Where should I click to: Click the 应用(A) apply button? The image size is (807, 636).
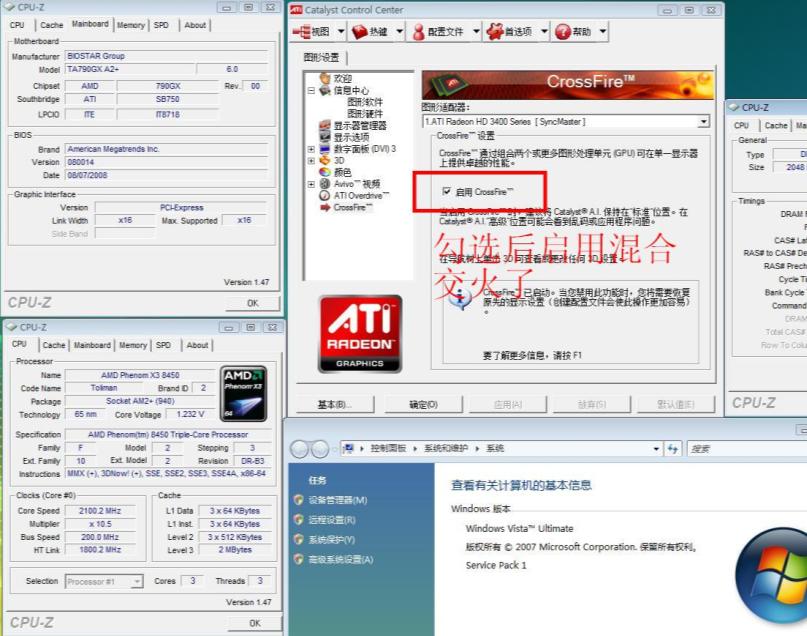tap(507, 404)
